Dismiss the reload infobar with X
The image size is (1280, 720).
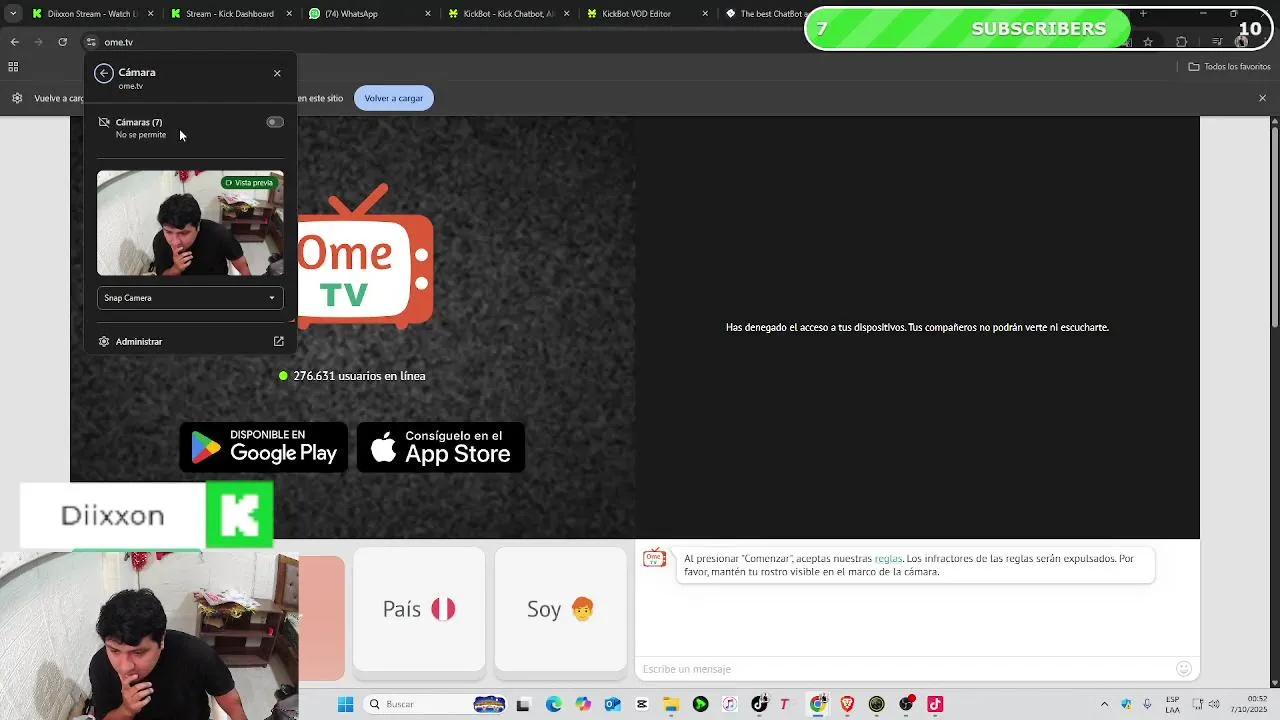[x=1262, y=98]
